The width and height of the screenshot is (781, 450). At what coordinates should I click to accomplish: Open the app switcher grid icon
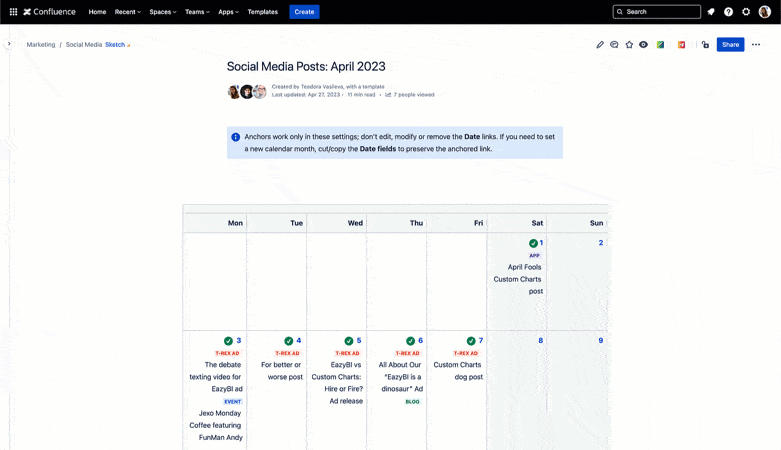pos(13,11)
